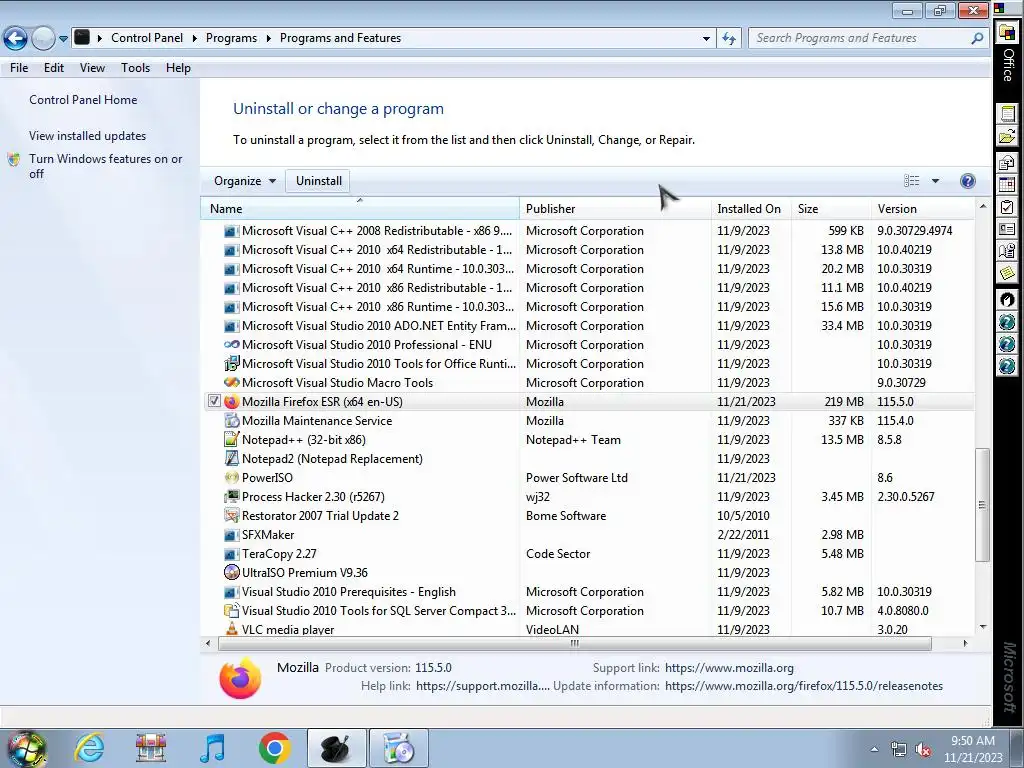Select Visual Studio 2010 Tools for Office icon

231,364
